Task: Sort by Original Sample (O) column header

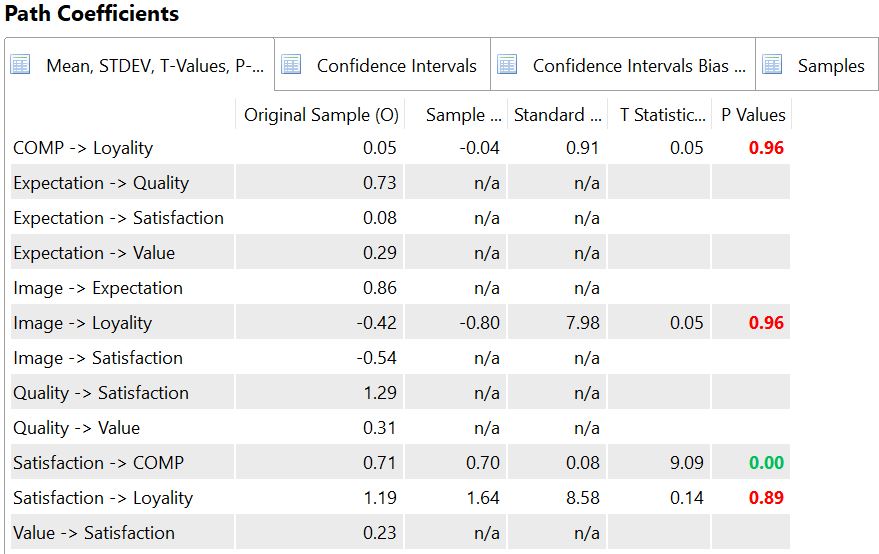Action: (321, 115)
